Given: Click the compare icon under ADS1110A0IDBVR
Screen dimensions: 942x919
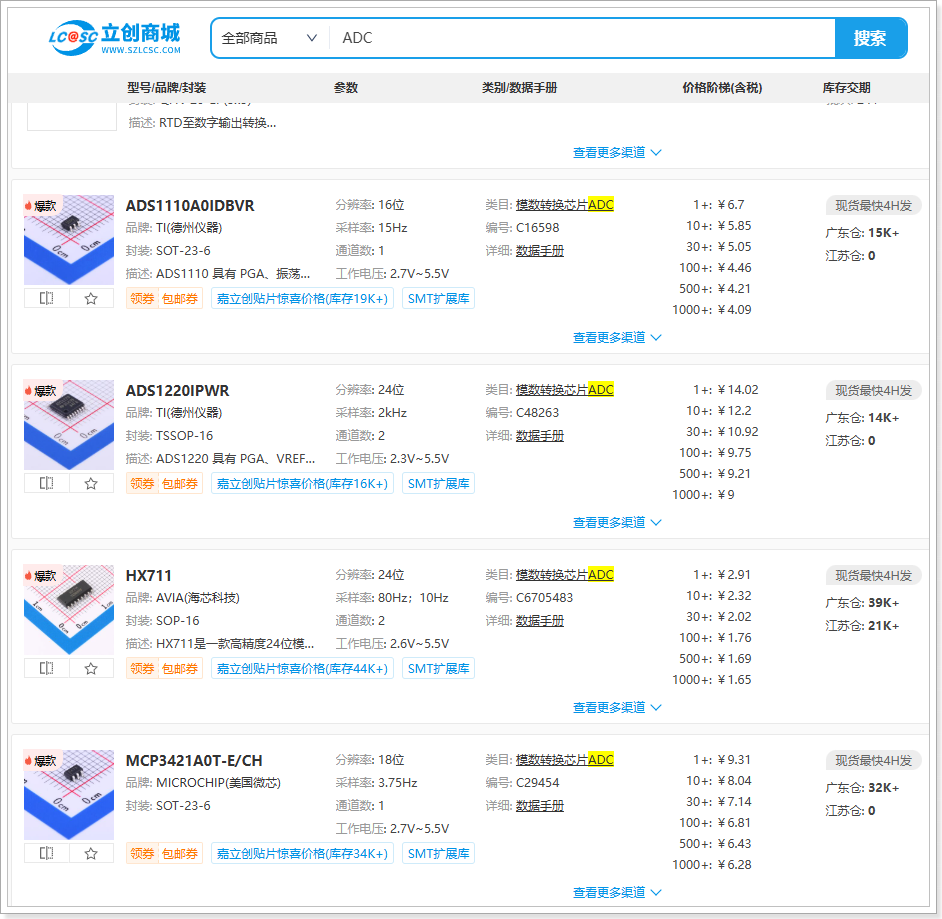Looking at the screenshot, I should coord(46,299).
